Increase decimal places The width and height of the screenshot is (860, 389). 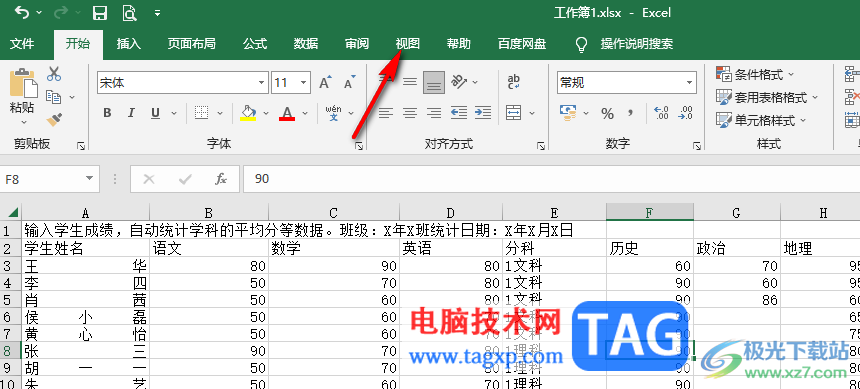[x=661, y=113]
